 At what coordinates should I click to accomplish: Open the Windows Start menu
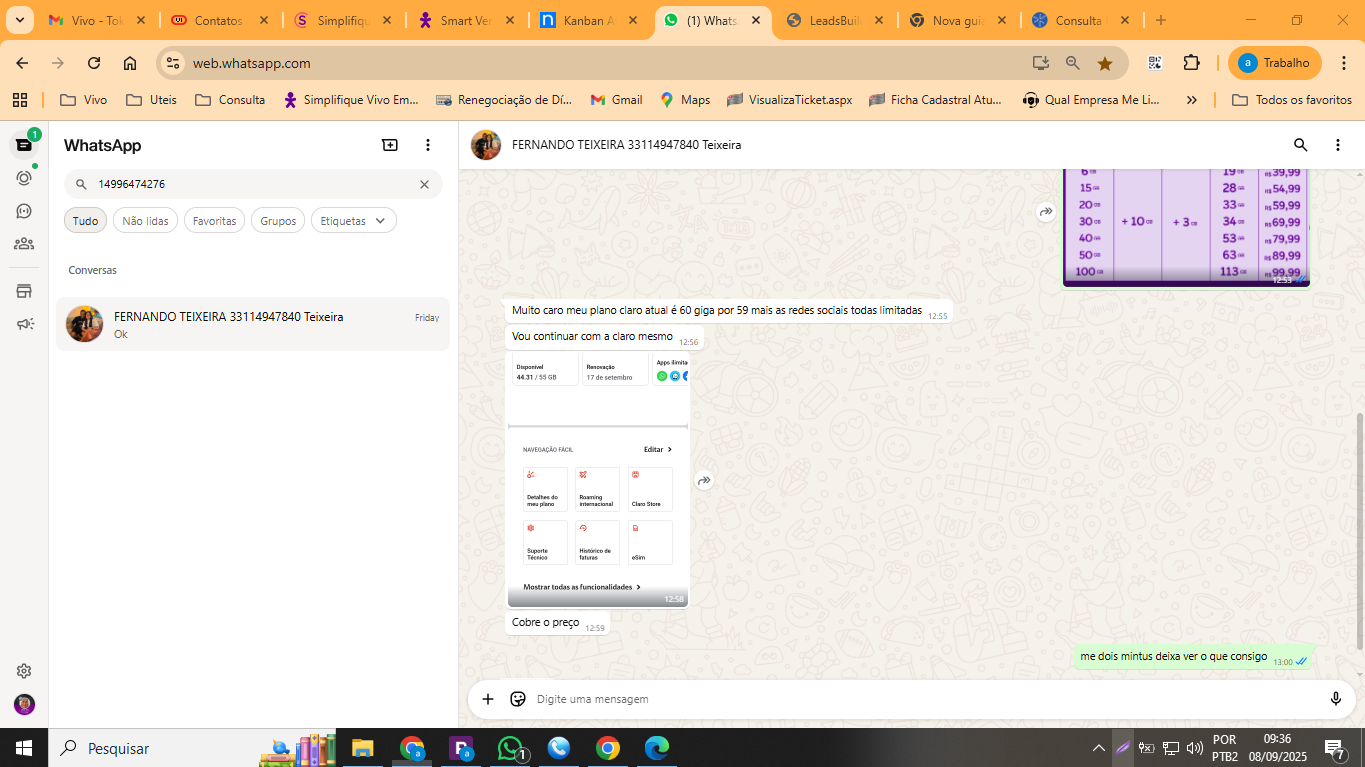24,748
